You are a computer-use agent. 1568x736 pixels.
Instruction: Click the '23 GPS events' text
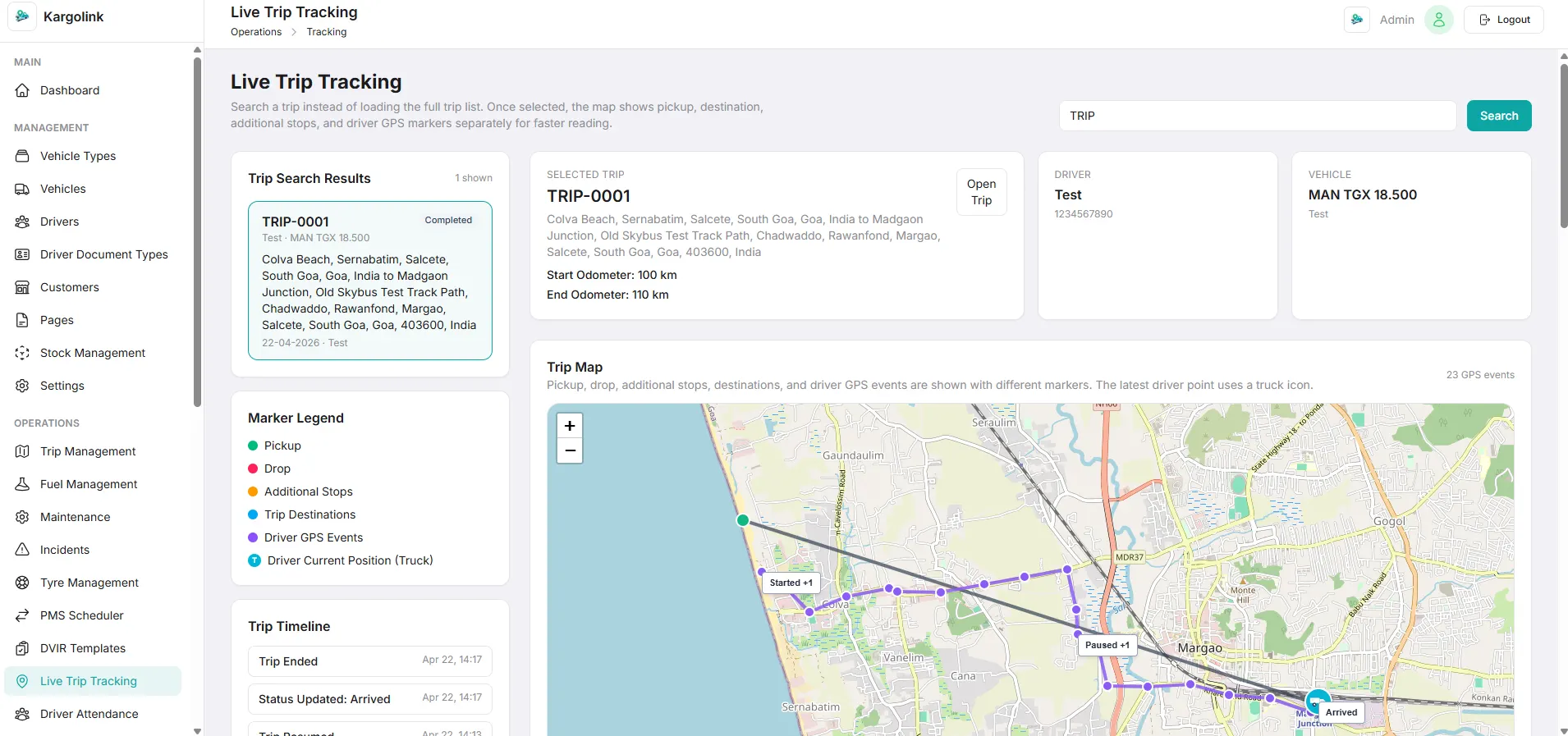click(x=1480, y=375)
